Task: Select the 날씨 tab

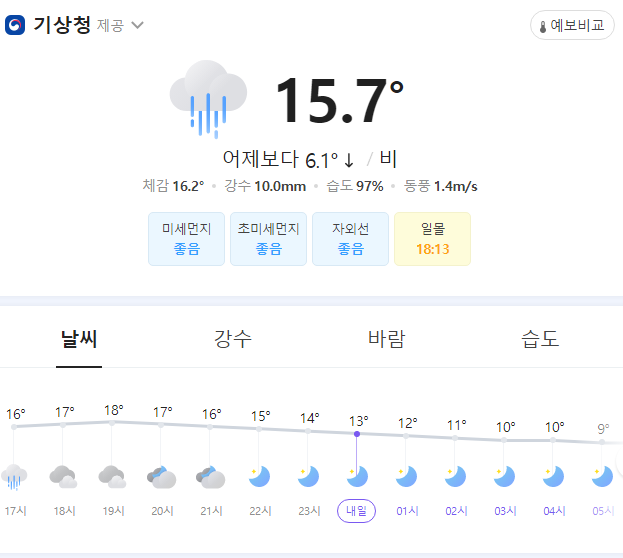Action: click(x=79, y=339)
